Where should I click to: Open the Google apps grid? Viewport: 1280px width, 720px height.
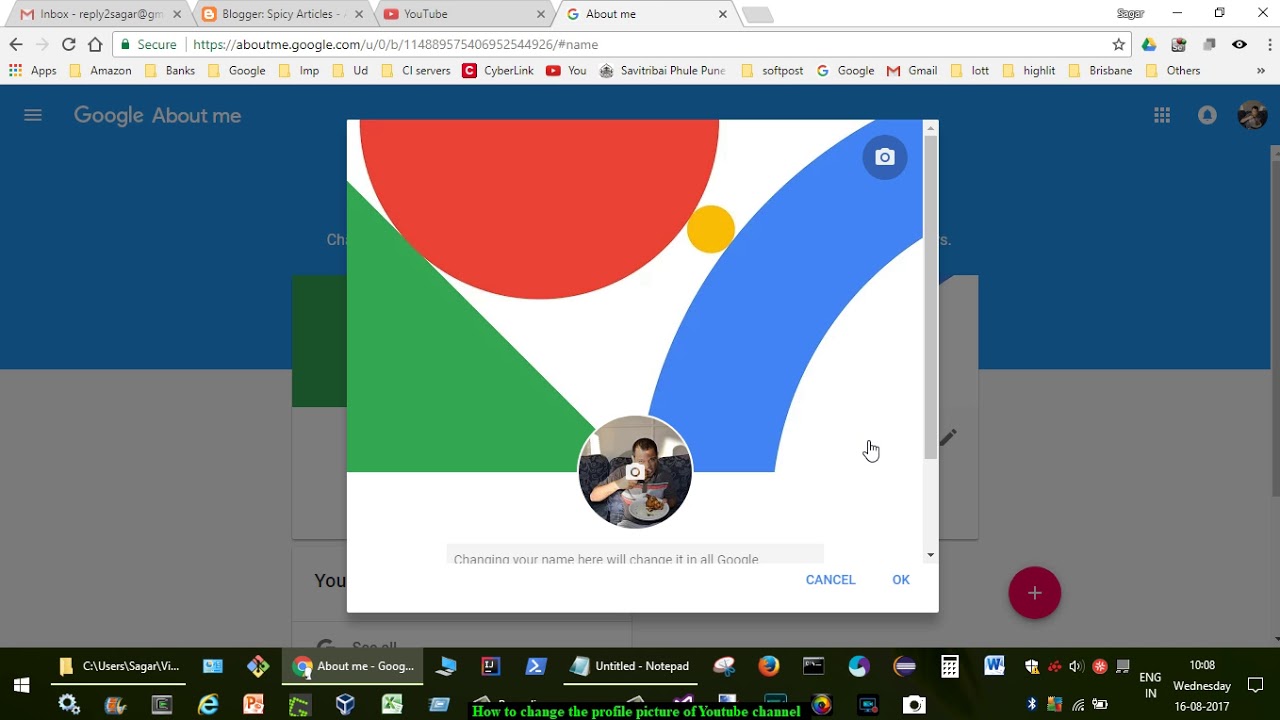(x=1162, y=115)
